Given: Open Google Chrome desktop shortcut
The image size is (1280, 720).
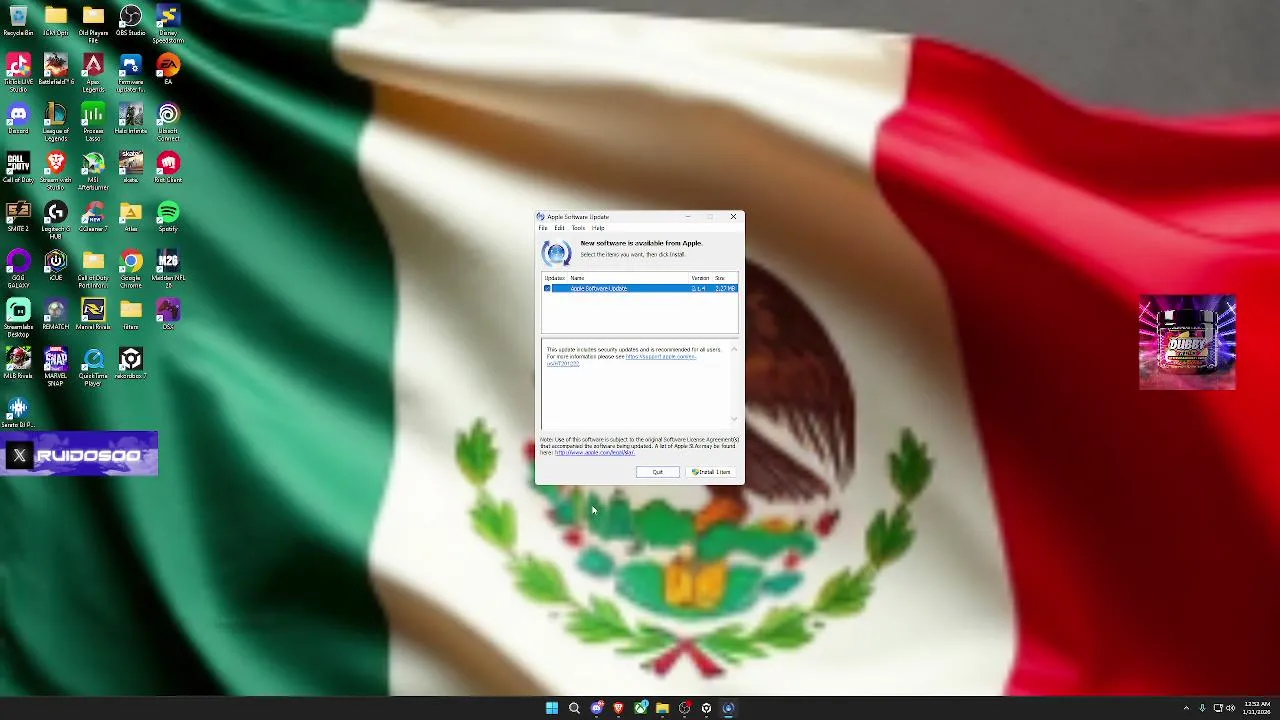Looking at the screenshot, I should (130, 268).
